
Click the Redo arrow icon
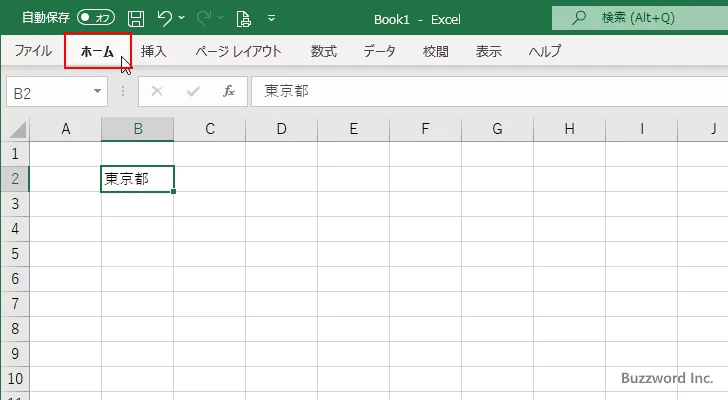tap(203, 18)
